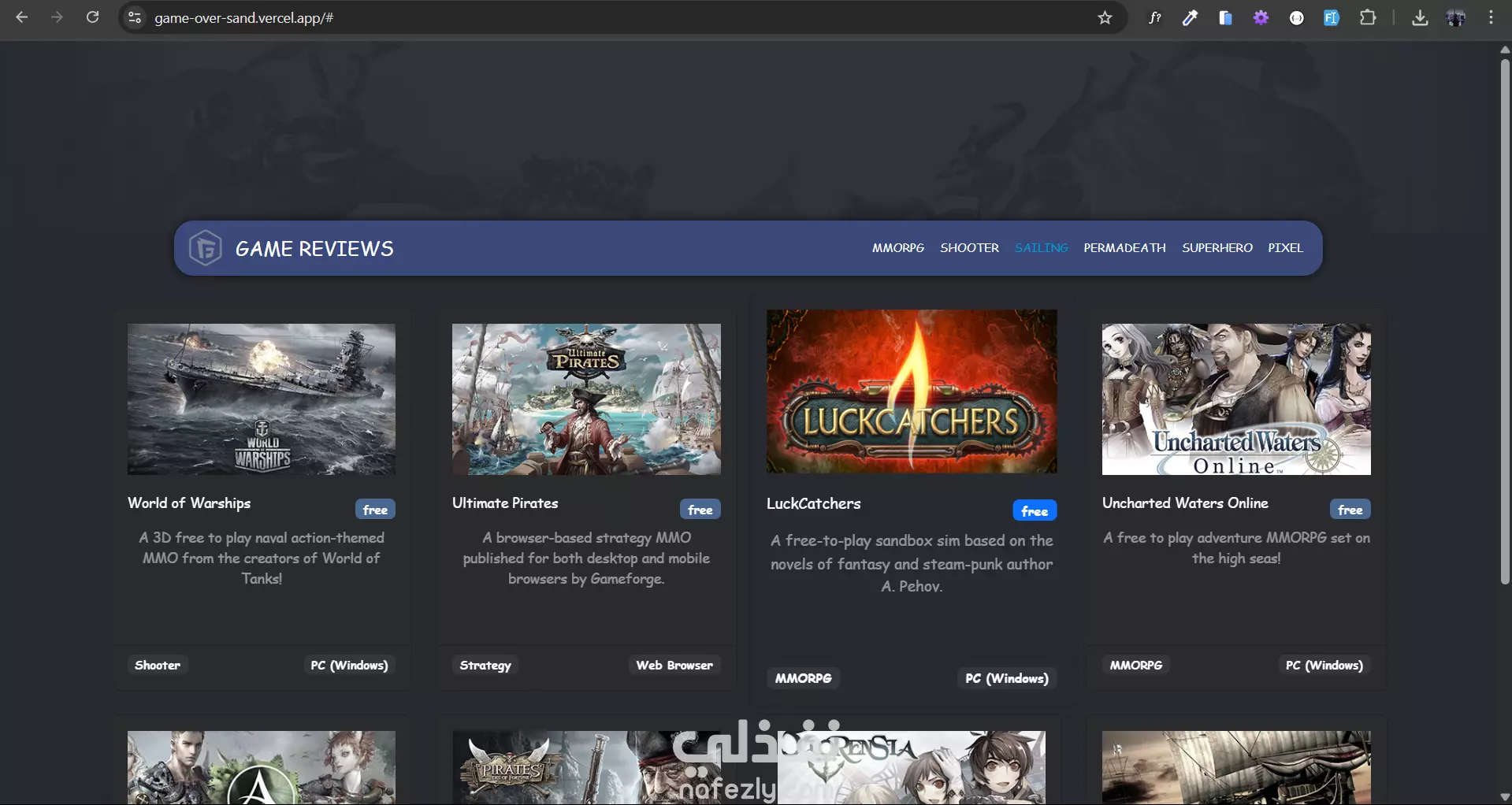This screenshot has height=805, width=1512.
Task: Click the GAME REVIEWS site title
Action: click(314, 249)
